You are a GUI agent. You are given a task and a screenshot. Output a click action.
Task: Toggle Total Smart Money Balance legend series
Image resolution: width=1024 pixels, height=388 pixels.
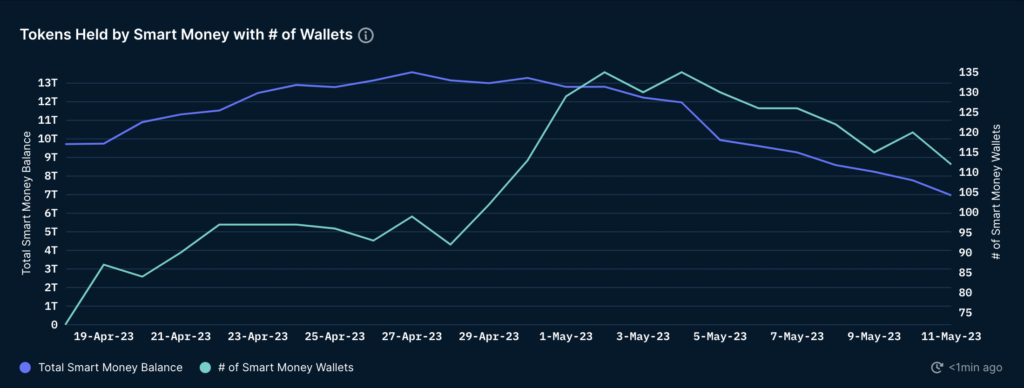(101, 368)
